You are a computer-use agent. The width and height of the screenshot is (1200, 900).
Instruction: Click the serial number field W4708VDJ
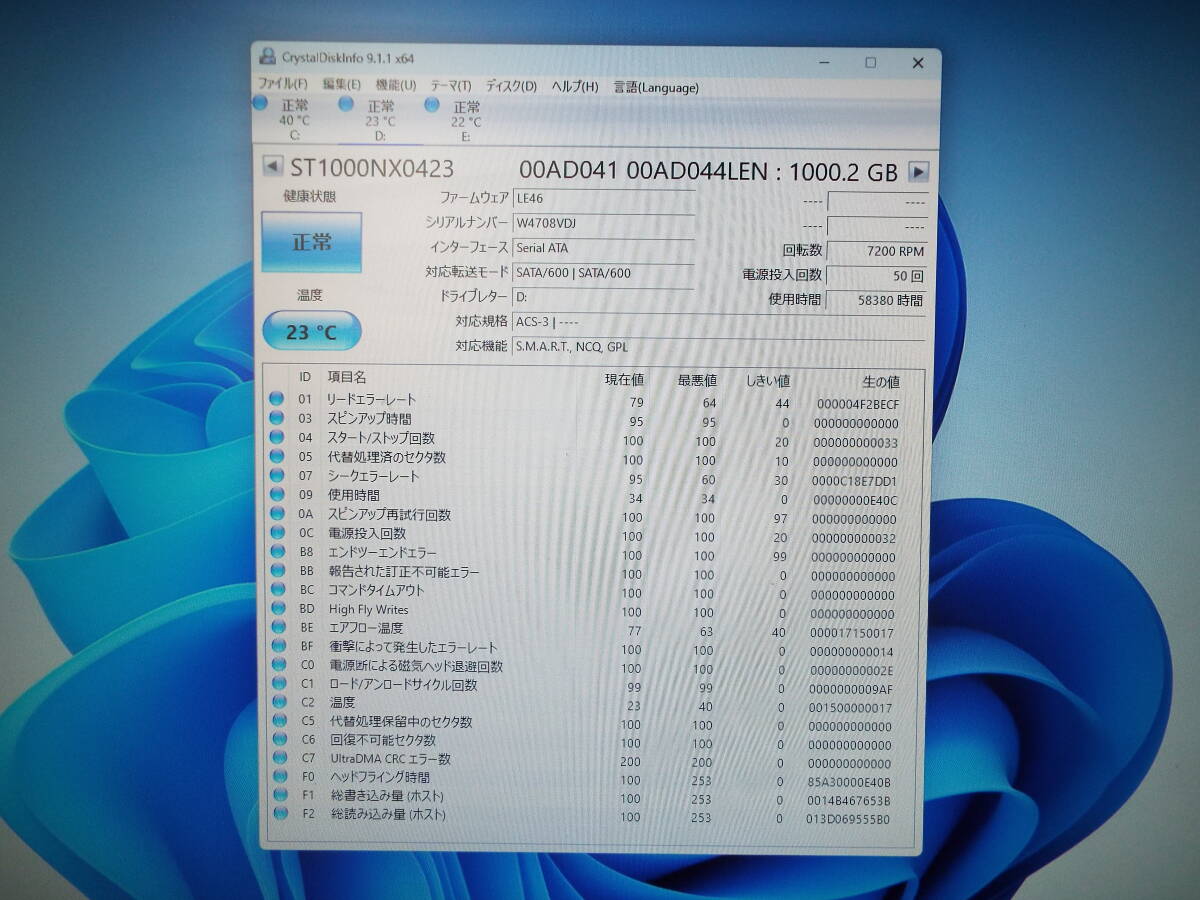coord(603,223)
